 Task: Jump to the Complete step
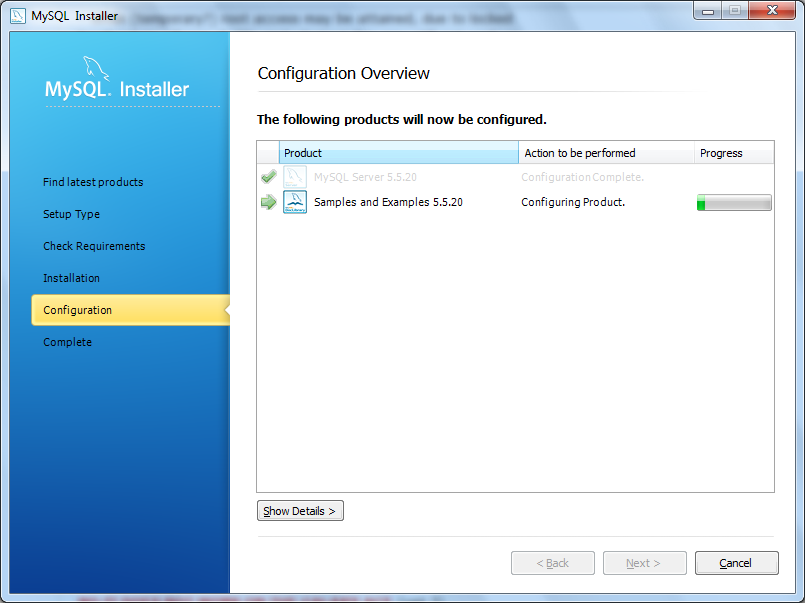point(67,342)
